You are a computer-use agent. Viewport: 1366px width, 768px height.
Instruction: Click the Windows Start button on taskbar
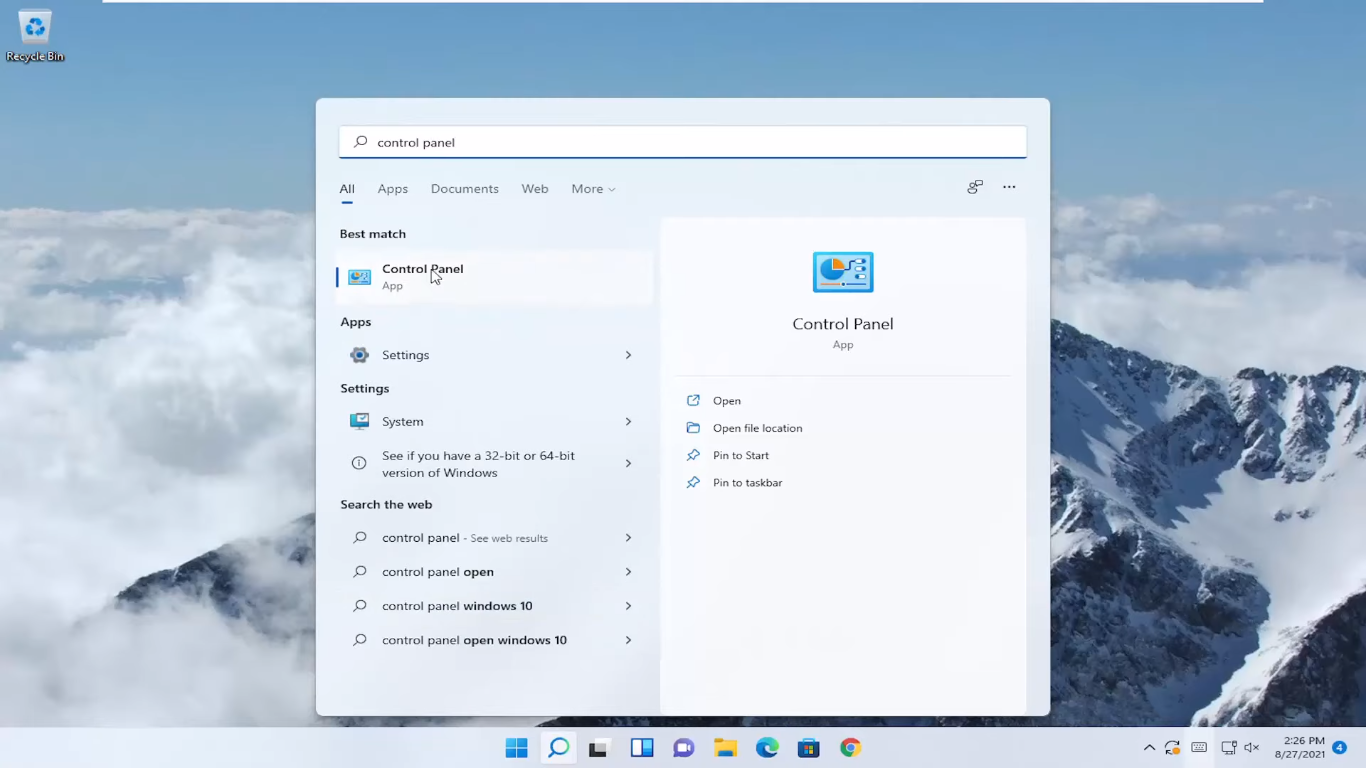tap(516, 748)
